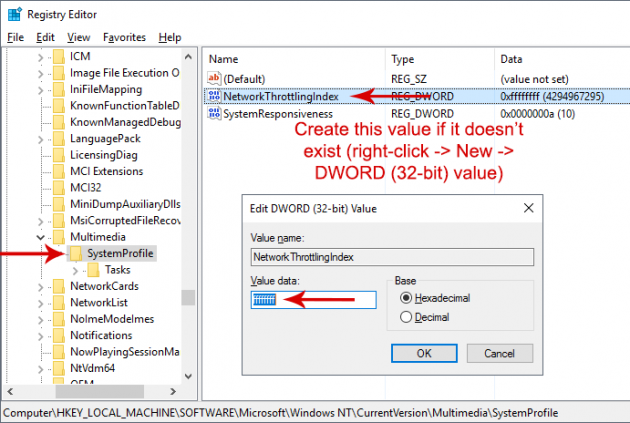Expand the Image File Execution Options node

pos(40,74)
